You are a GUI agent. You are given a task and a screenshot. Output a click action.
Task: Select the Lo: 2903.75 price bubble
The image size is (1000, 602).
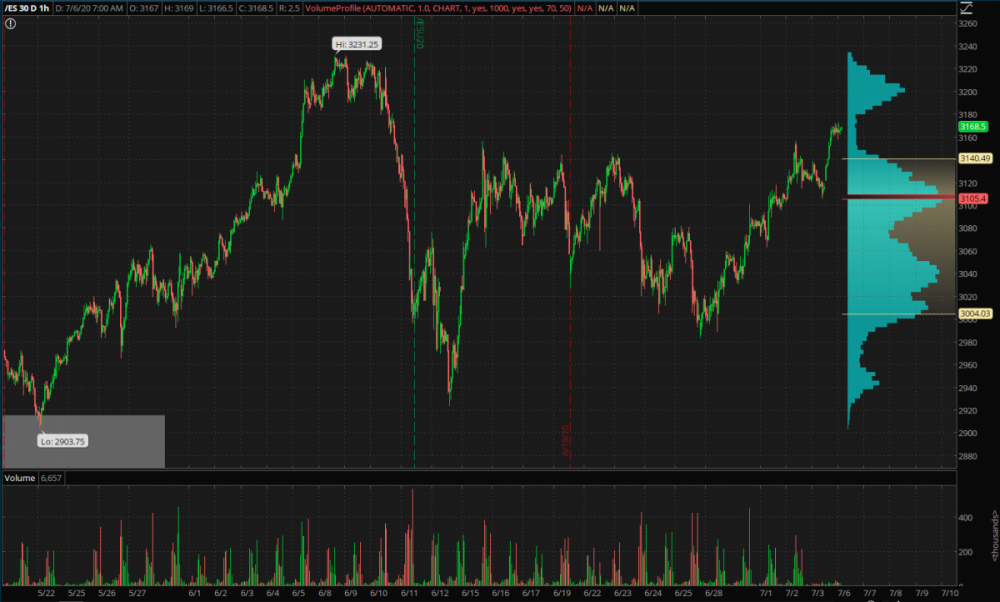click(63, 440)
